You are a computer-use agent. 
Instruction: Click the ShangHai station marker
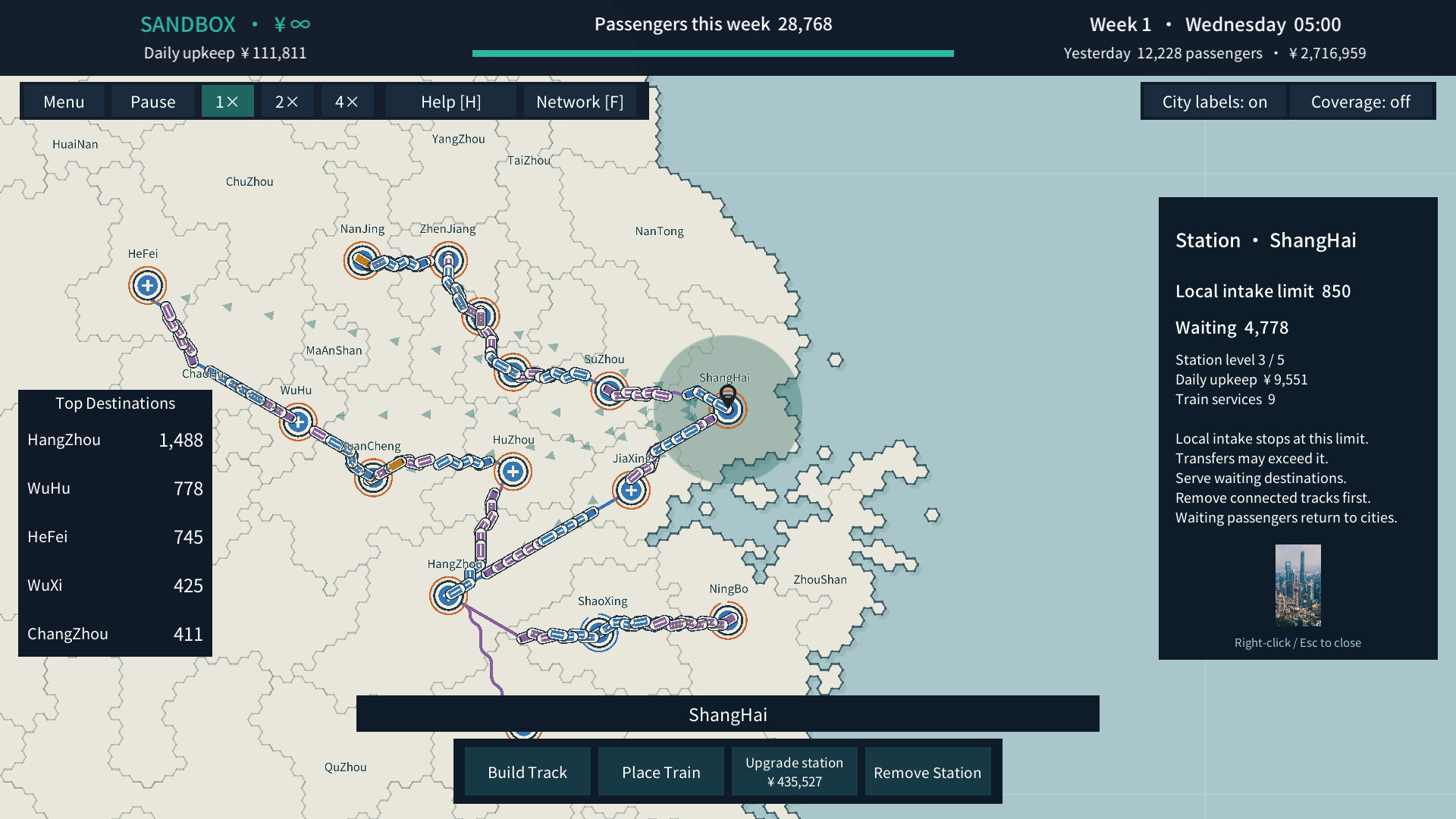point(729,409)
